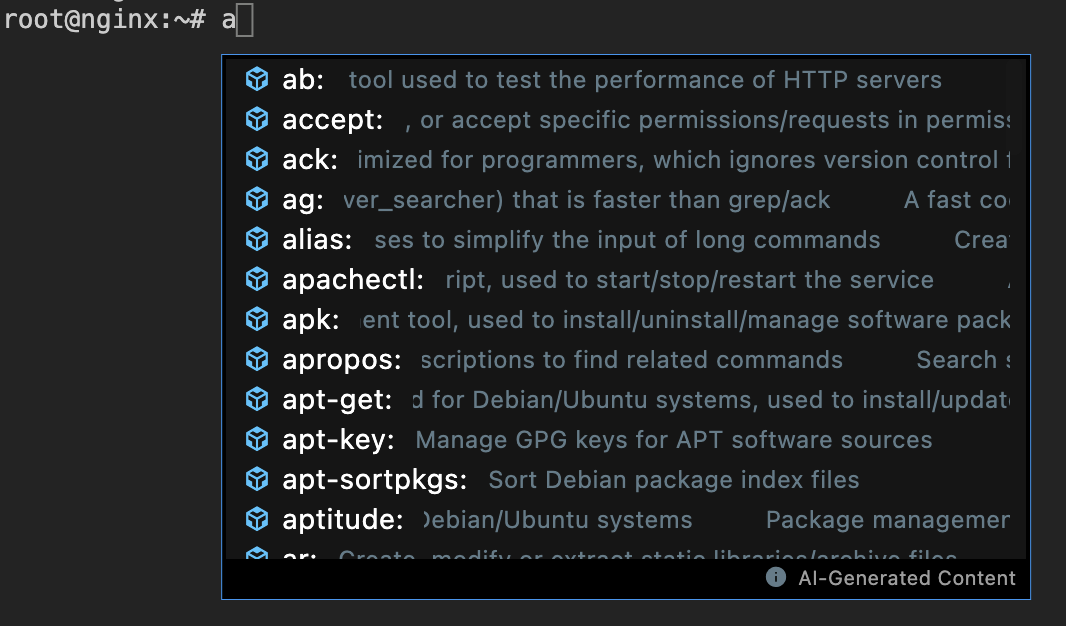
Task: Select the apt-sortpkgs suggestion
Action: tap(625, 480)
